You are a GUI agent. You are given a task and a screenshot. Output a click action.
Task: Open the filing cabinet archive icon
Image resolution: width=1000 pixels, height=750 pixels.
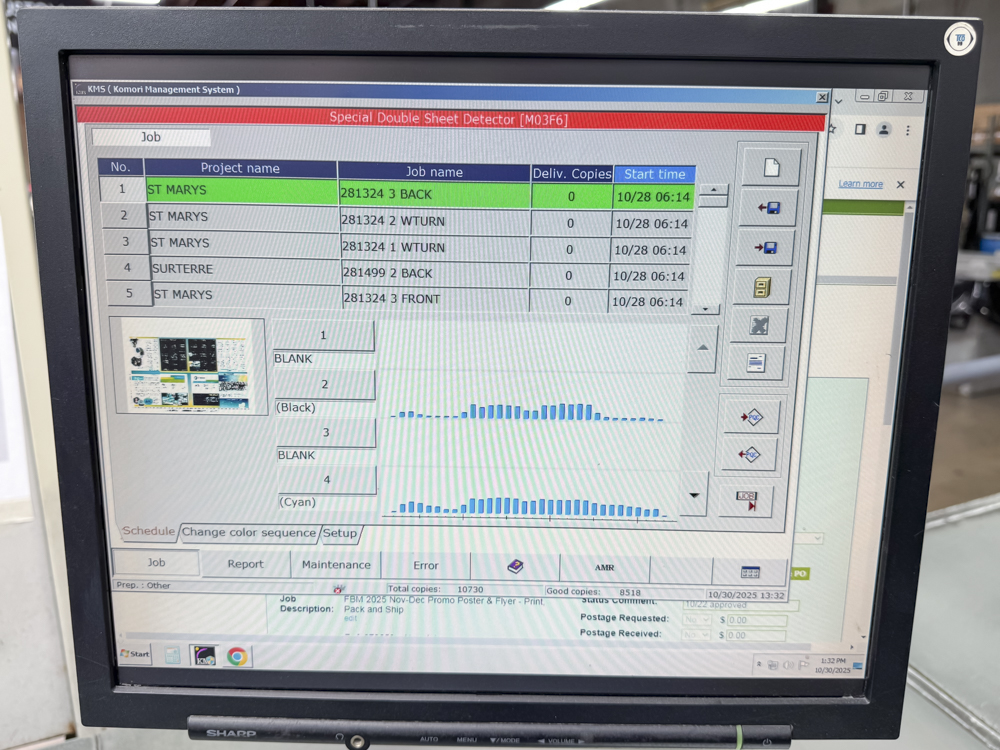tap(762, 288)
